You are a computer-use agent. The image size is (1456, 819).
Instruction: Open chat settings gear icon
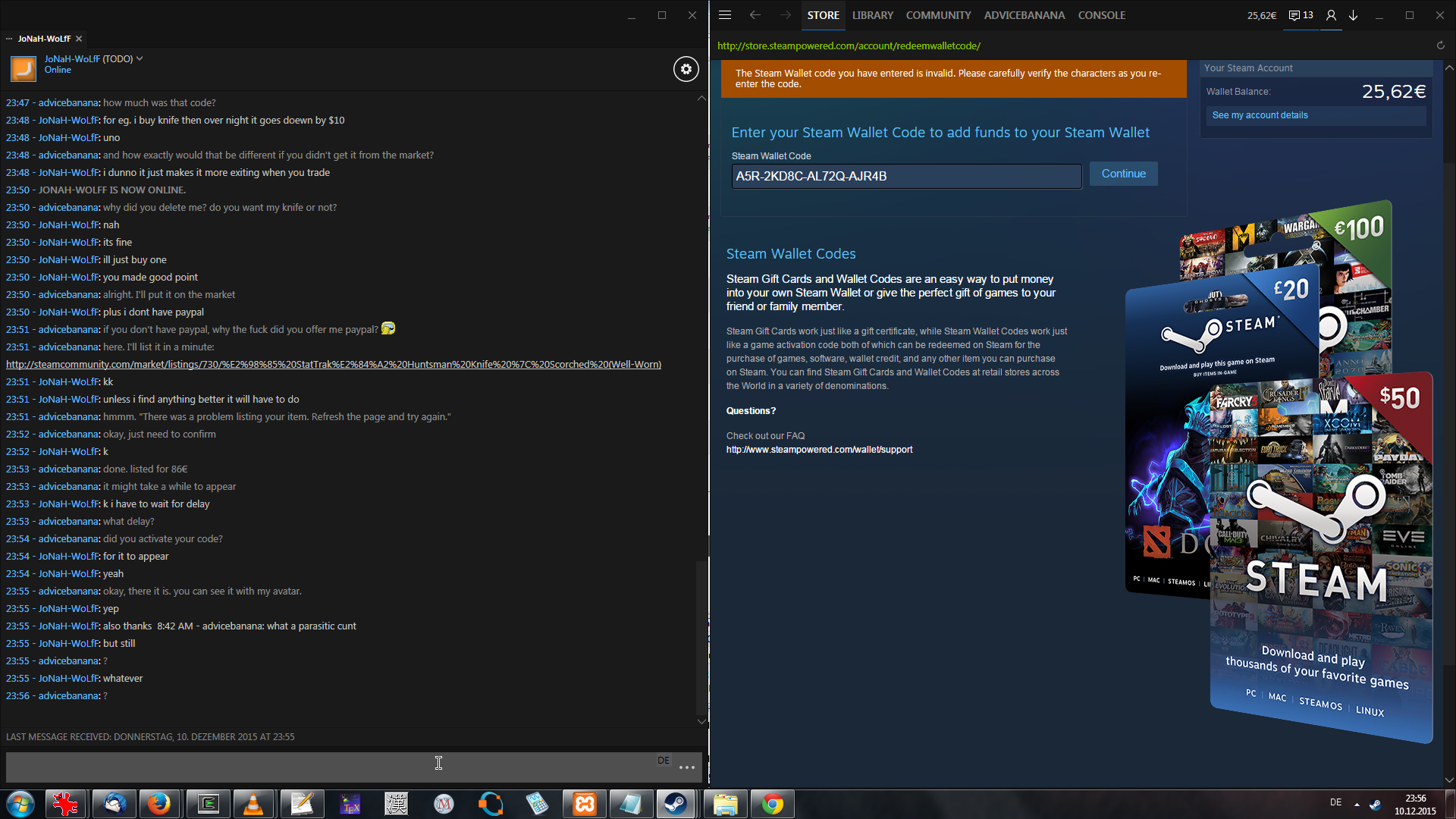point(686,69)
